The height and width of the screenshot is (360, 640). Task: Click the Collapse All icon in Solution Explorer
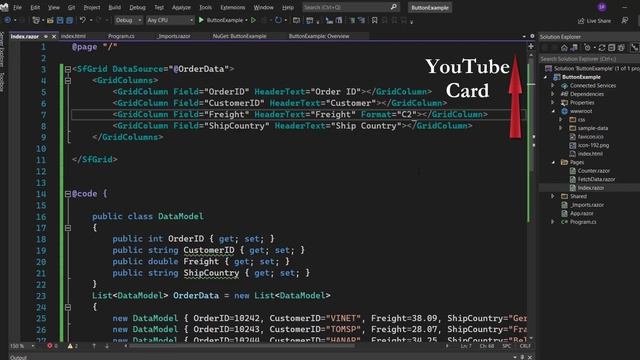(x=611, y=48)
